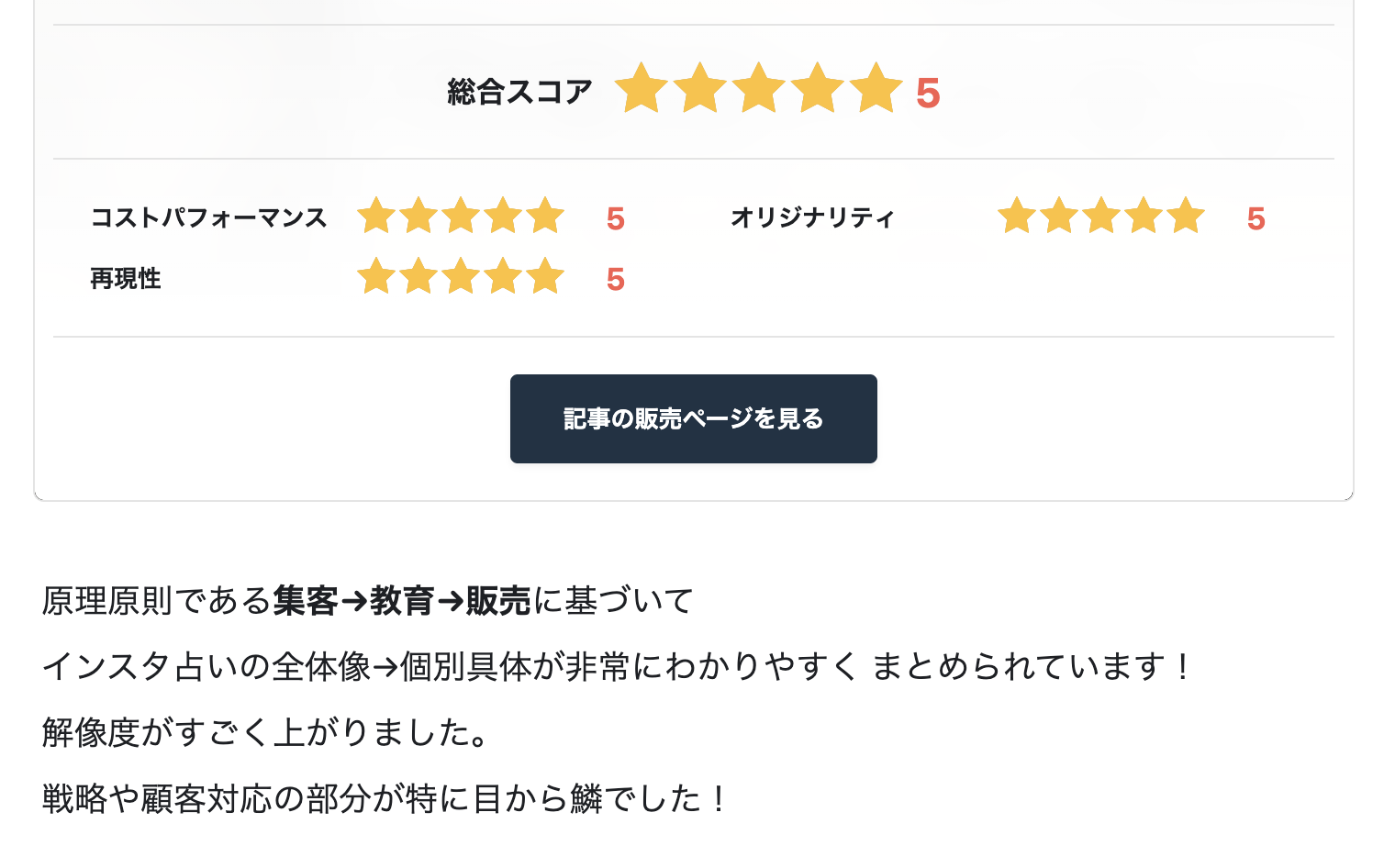This screenshot has height=868, width=1395.
Task: Click the score number for 再現性
Action: tap(615, 280)
